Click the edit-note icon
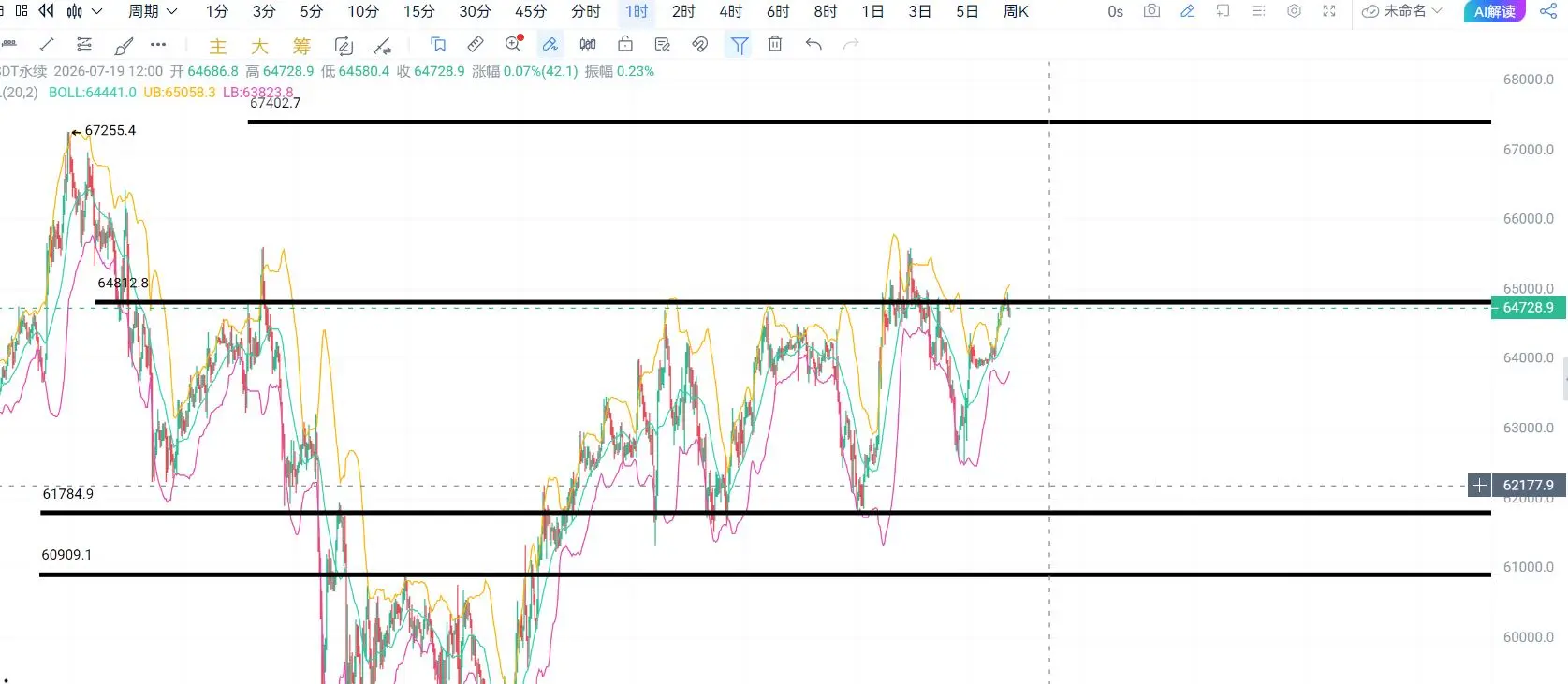Viewport: 1568px width, 684px height. (x=663, y=44)
